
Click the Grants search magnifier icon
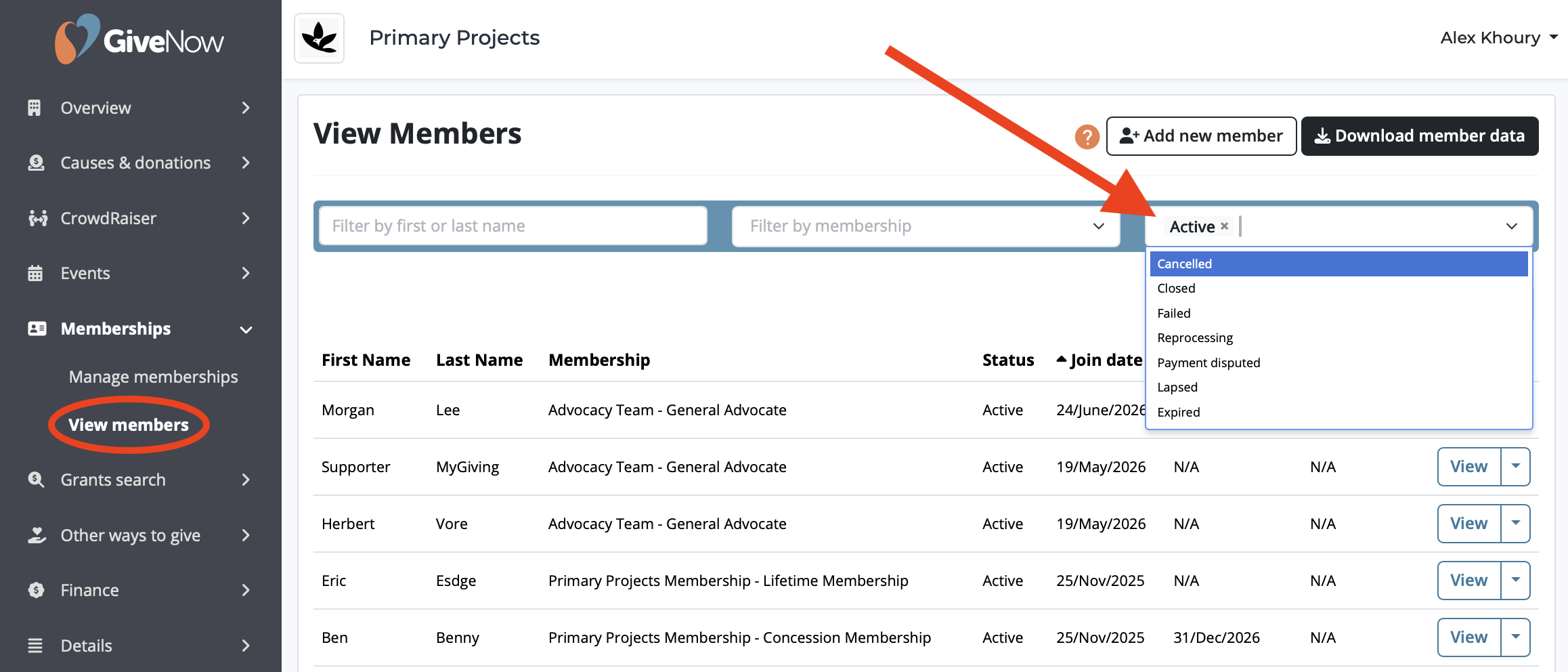pyautogui.click(x=36, y=480)
